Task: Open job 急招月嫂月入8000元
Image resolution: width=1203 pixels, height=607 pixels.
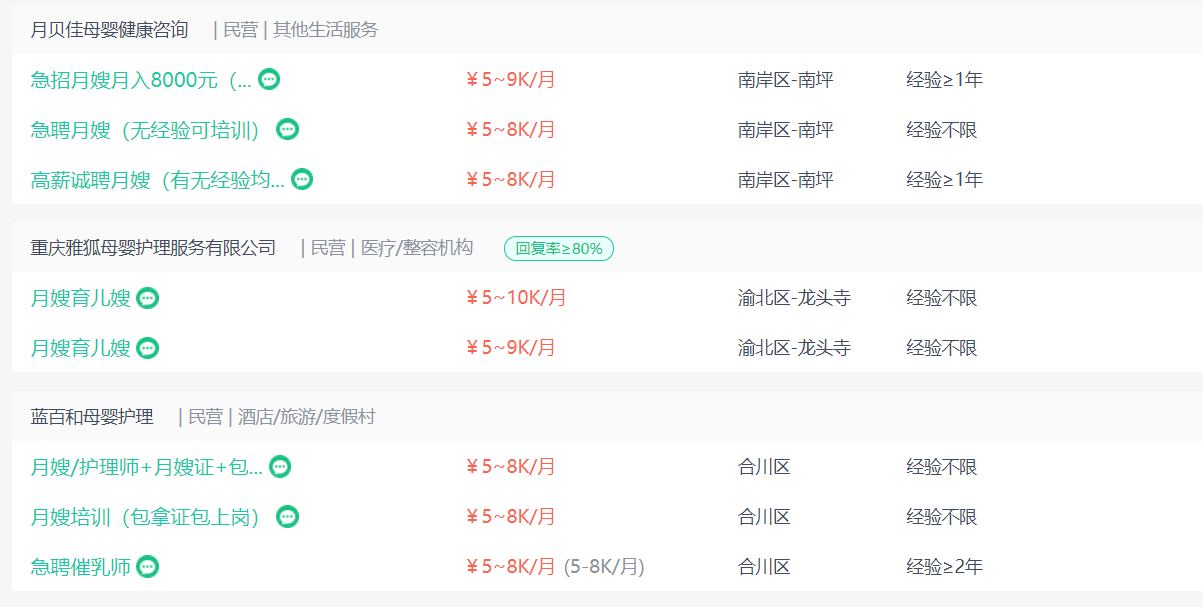Action: click(x=141, y=80)
